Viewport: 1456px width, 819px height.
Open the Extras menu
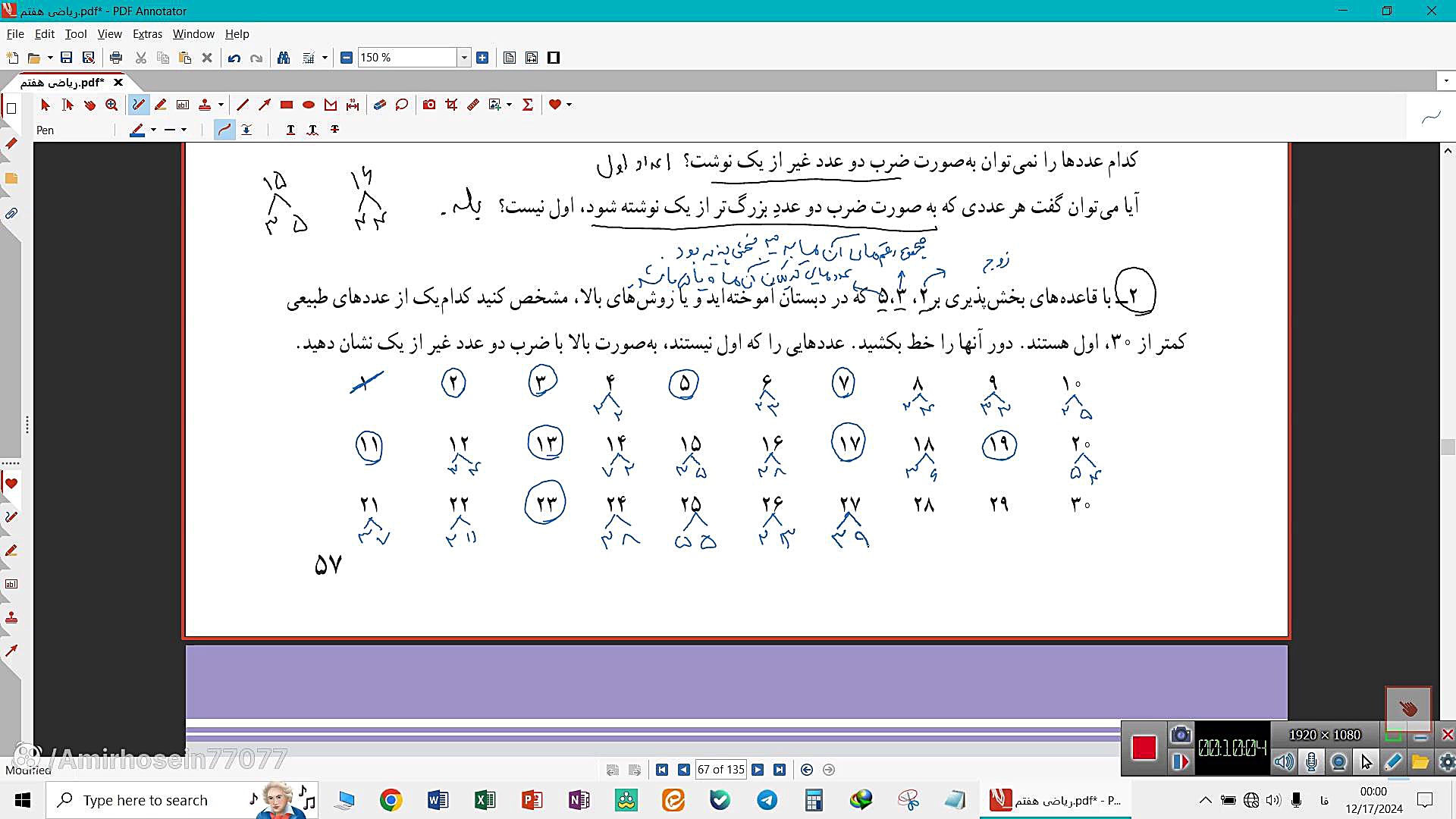pos(147,34)
